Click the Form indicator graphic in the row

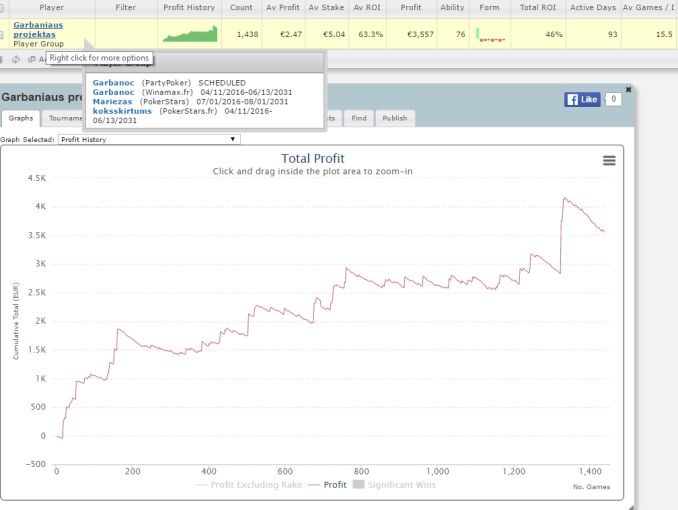(x=490, y=35)
